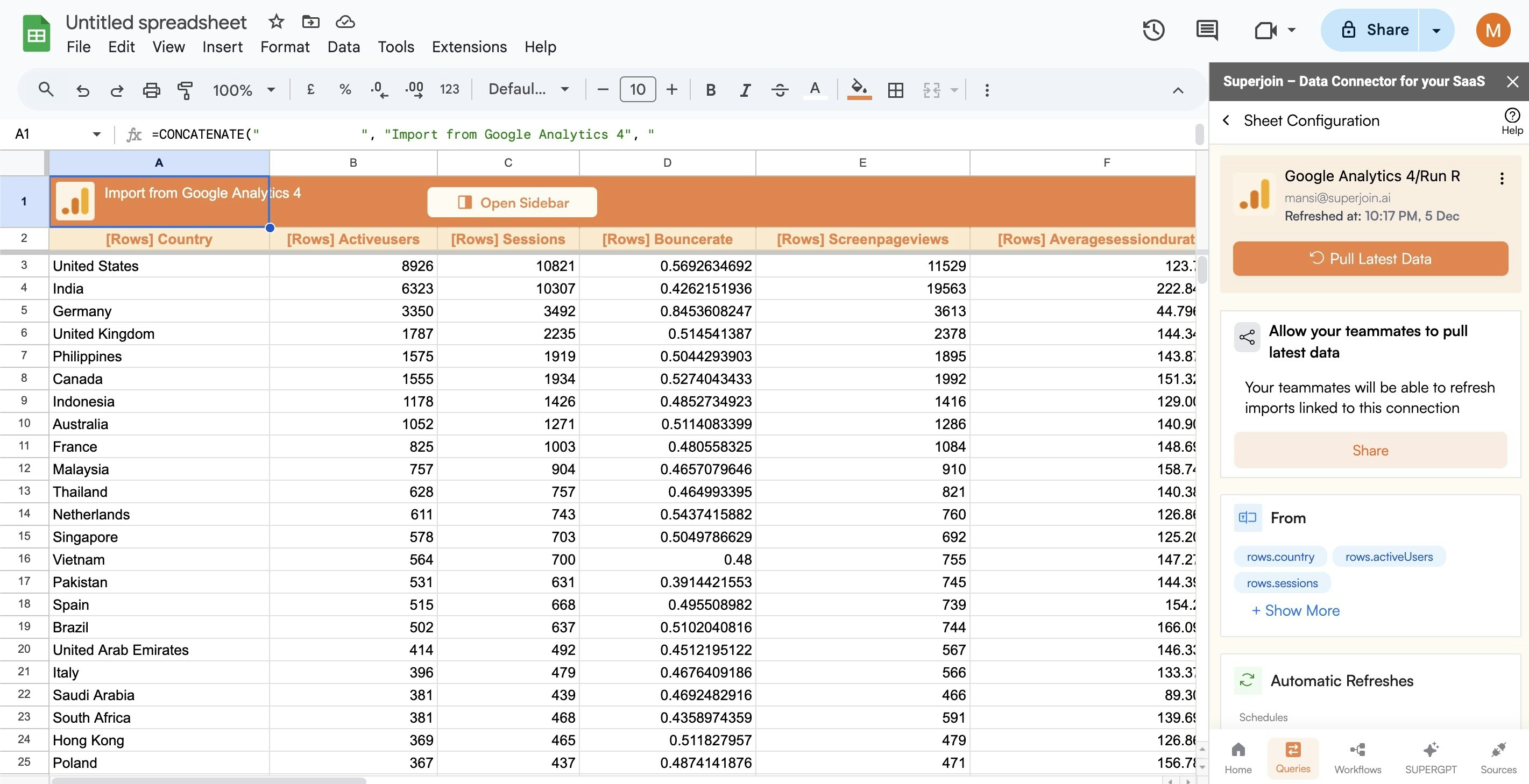Screen dimensions: 1529x784
Task: Open the Extensions menu
Action: [469, 47]
